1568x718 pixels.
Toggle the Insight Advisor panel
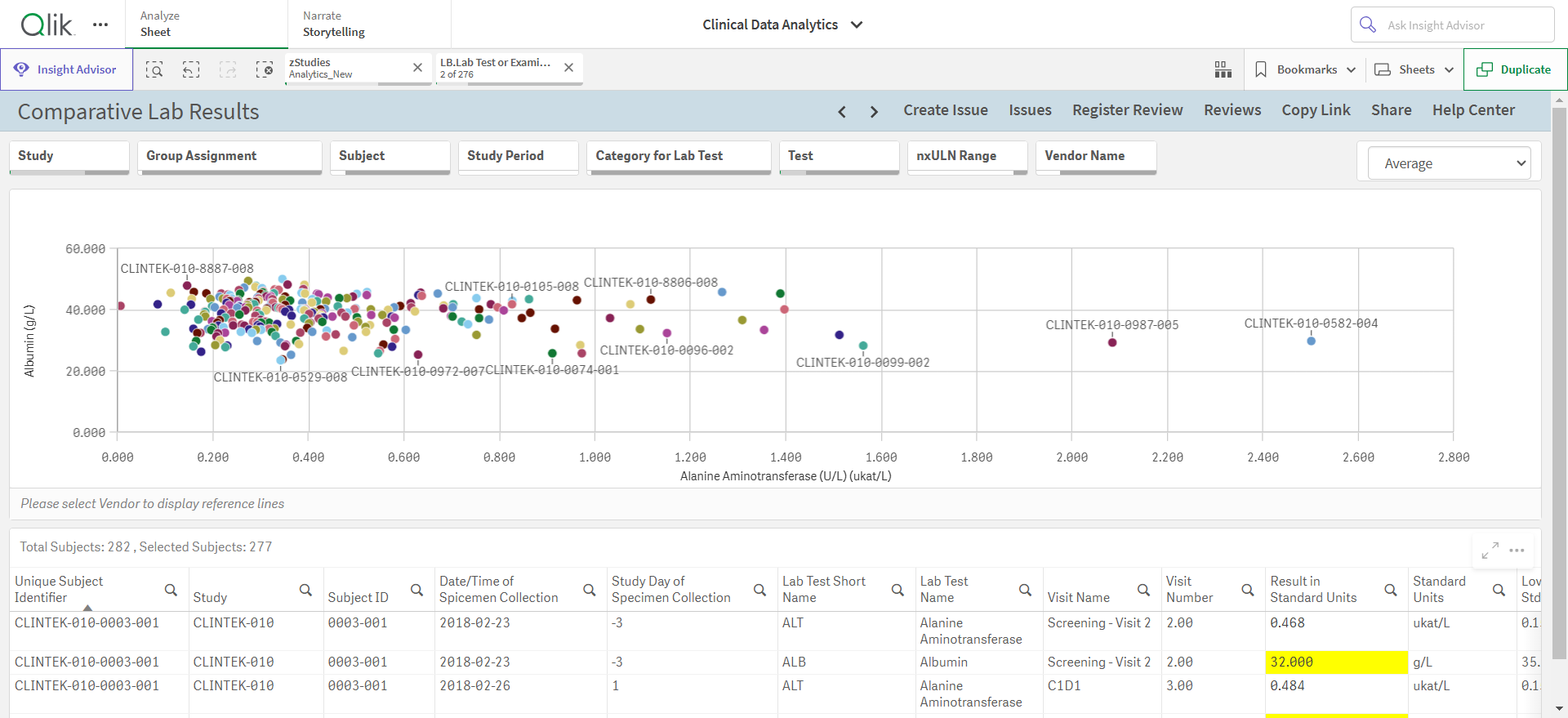click(66, 69)
